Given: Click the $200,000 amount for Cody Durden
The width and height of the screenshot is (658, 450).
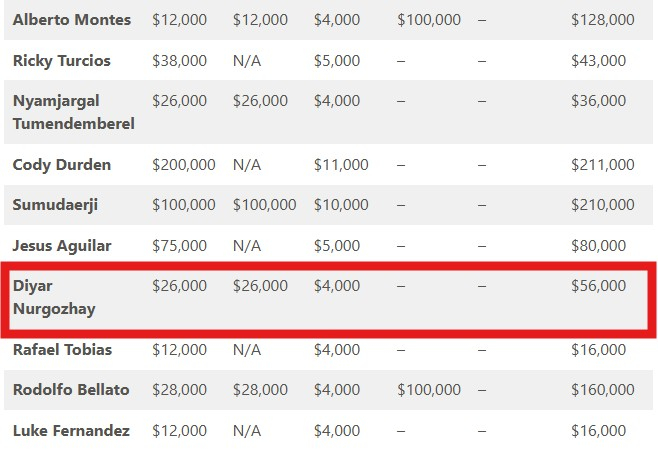Looking at the screenshot, I should 183,164.
